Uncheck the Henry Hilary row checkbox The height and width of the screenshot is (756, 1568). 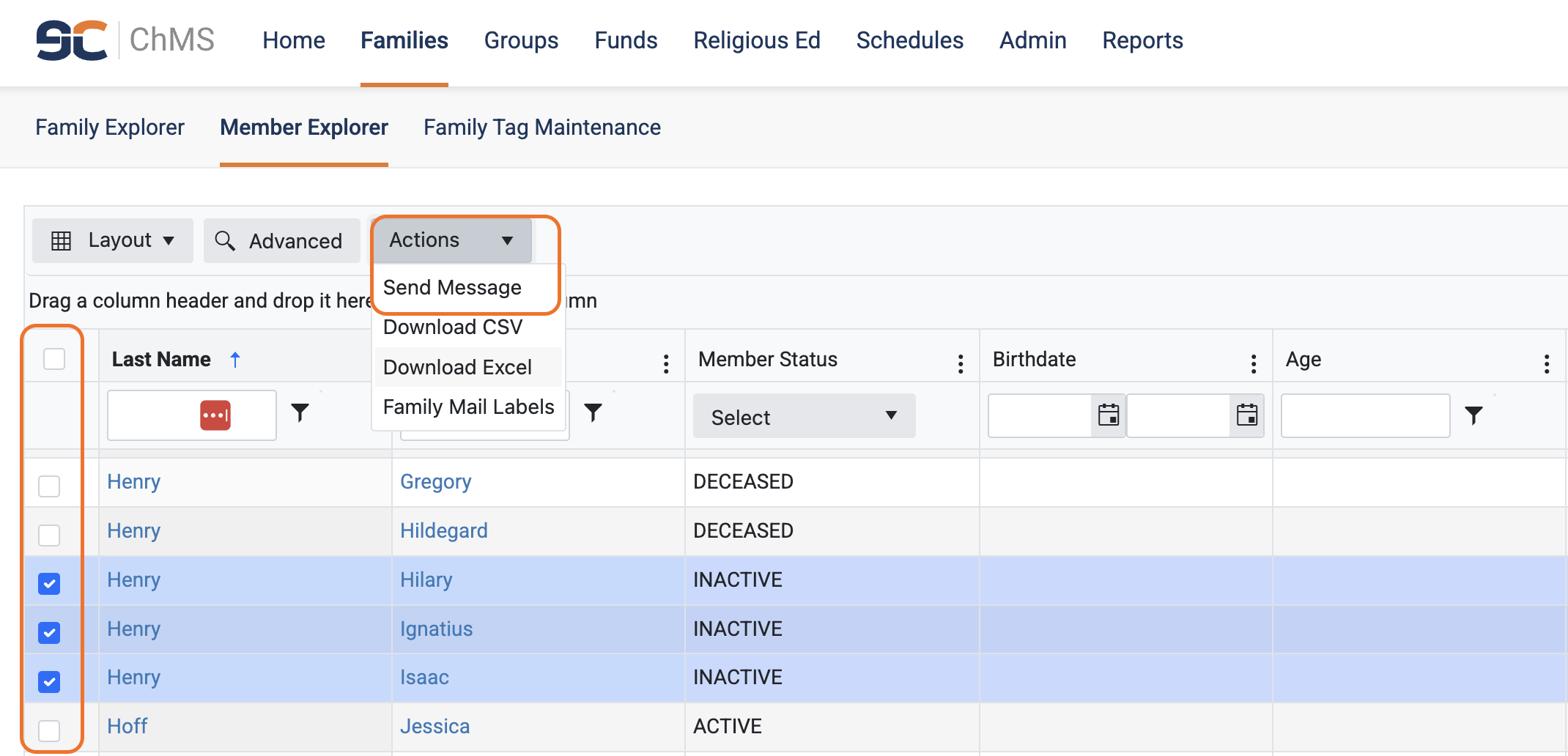(x=49, y=584)
